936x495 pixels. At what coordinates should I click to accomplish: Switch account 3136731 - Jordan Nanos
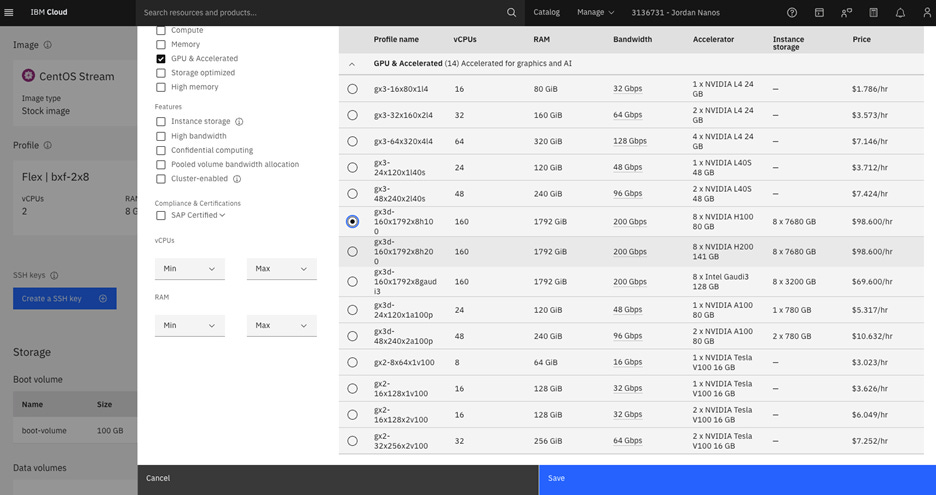pos(676,13)
